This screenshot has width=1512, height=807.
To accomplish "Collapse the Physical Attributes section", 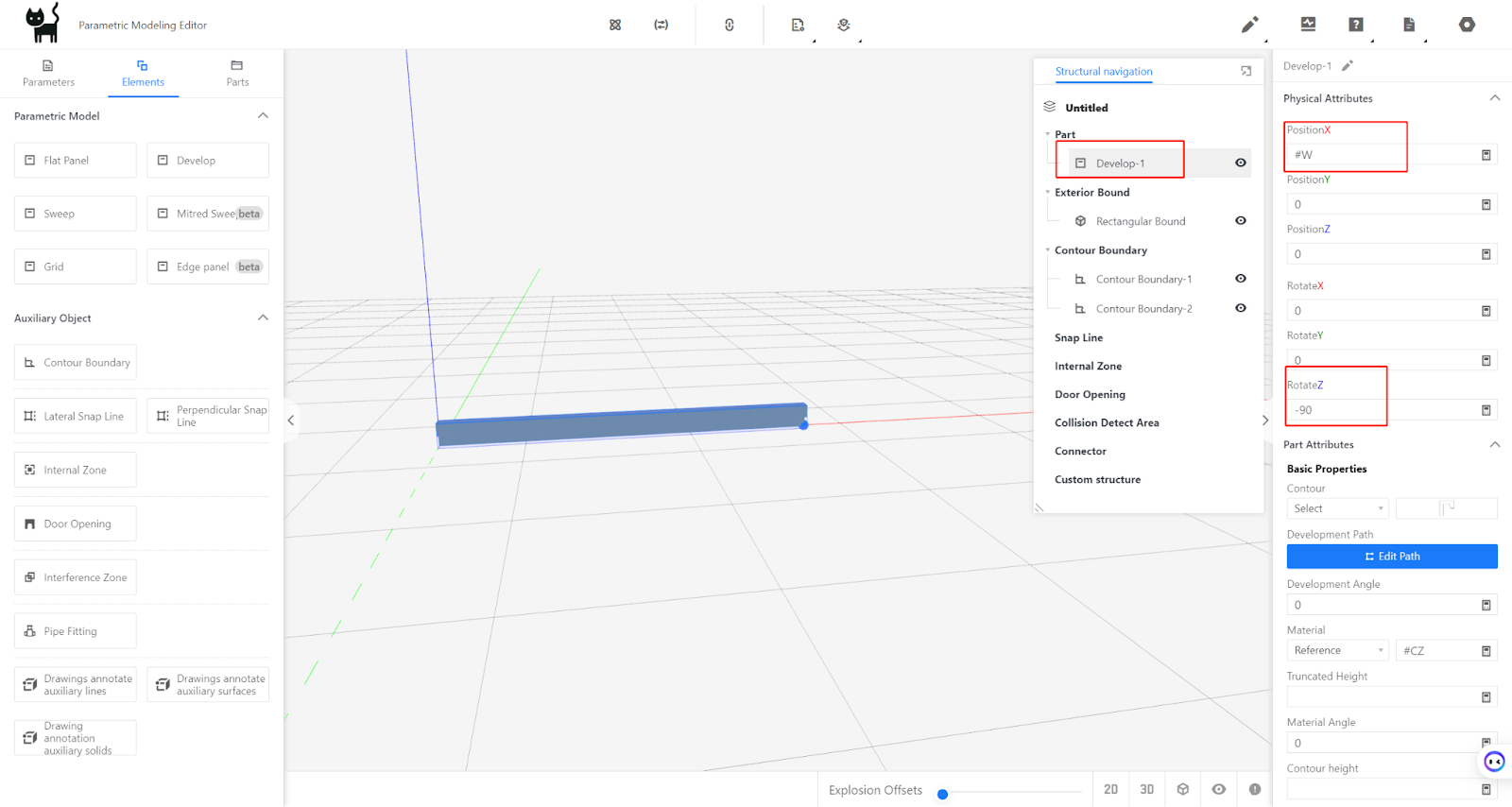I will (1494, 98).
